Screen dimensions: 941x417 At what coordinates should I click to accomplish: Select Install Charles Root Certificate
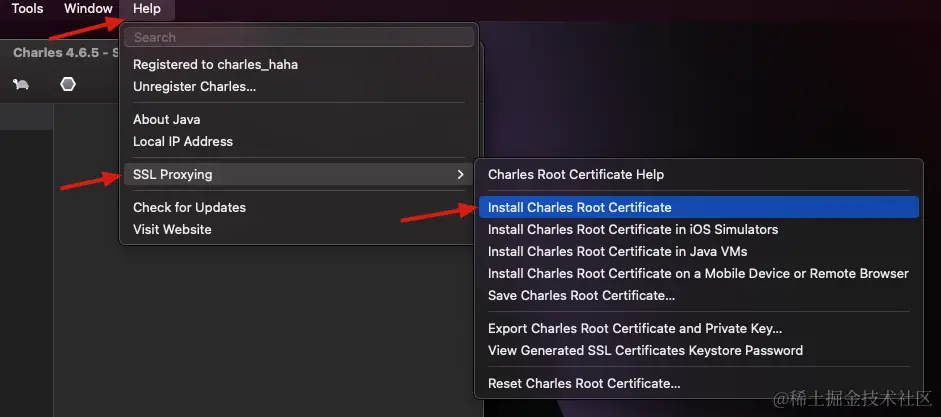click(699, 207)
